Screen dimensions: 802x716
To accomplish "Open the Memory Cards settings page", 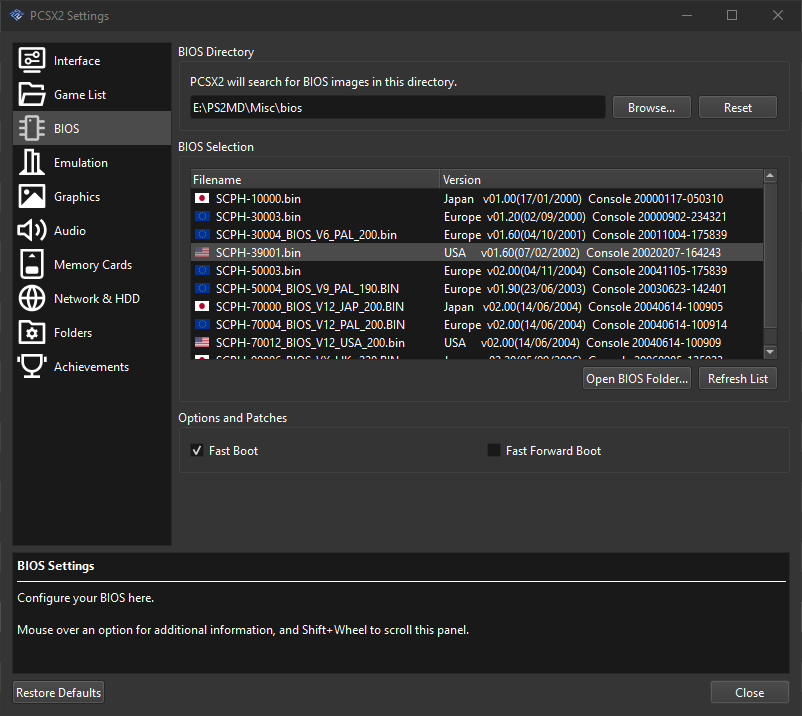I will [x=92, y=264].
